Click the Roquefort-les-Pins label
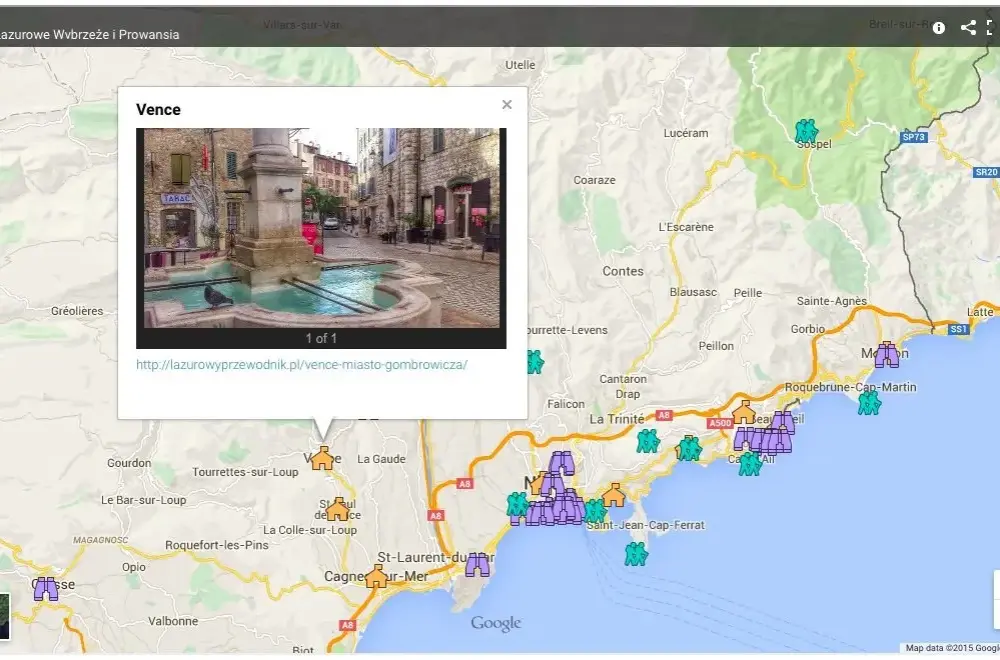Screen dimensions: 1000x660 coord(217,545)
